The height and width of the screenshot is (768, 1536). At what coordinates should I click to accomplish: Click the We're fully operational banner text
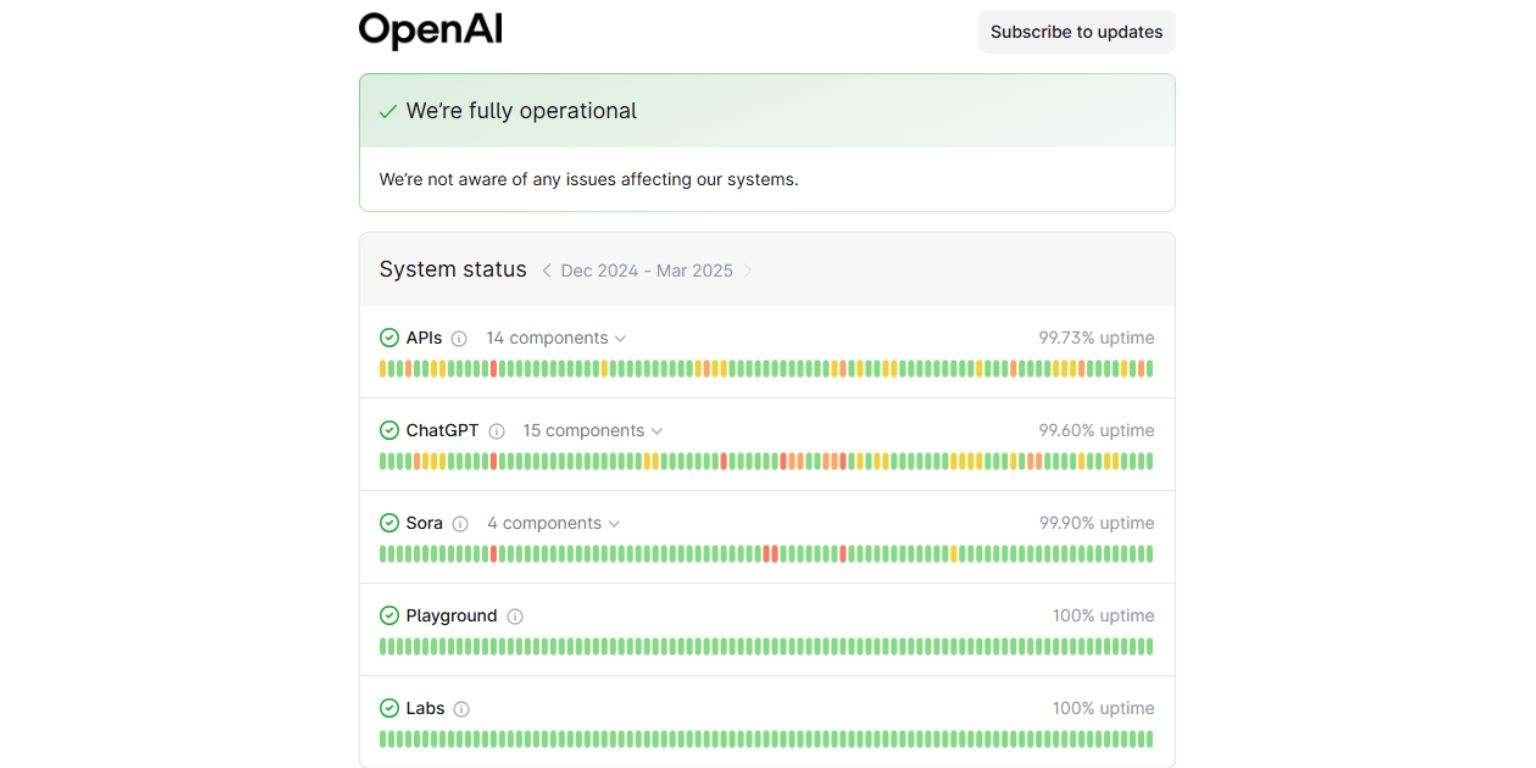click(x=521, y=111)
